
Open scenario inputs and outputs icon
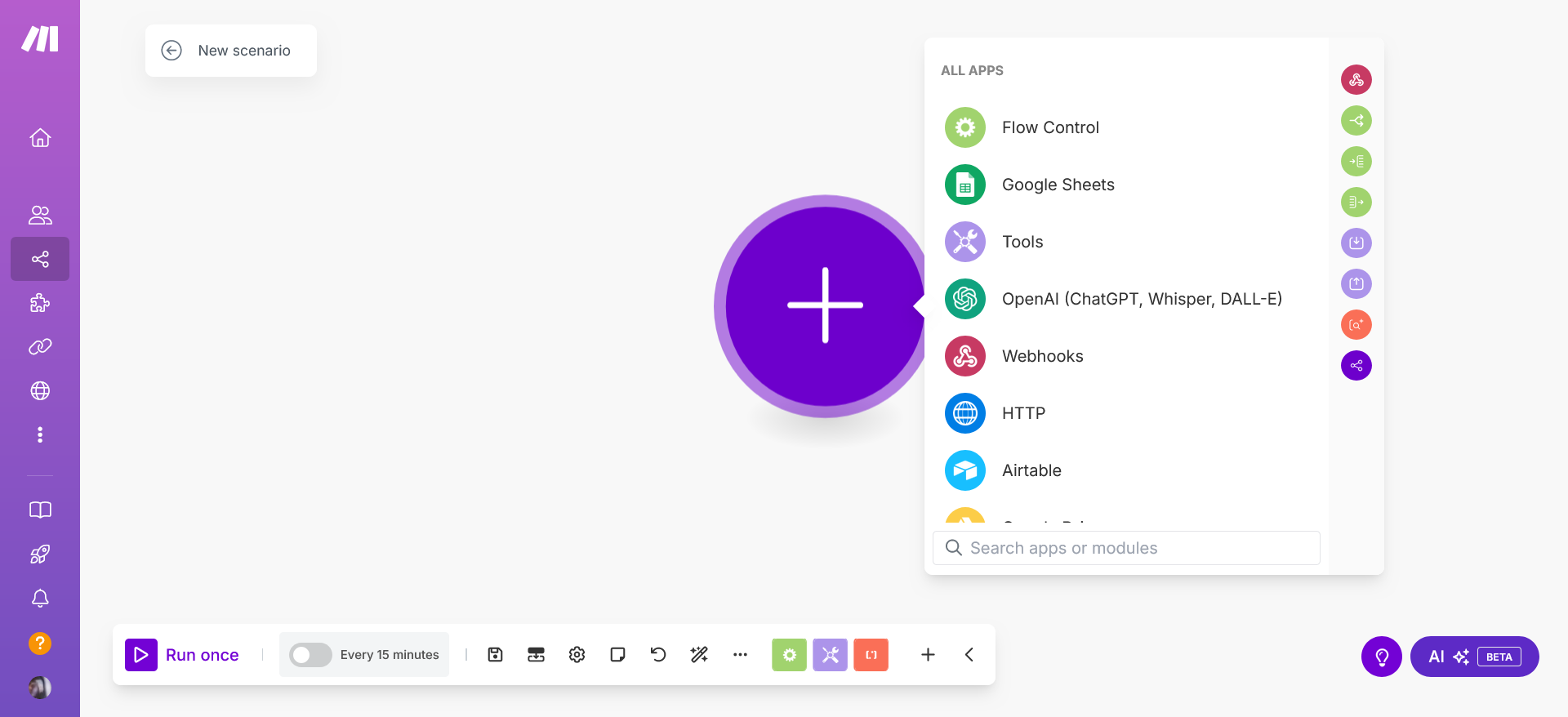pyautogui.click(x=537, y=655)
